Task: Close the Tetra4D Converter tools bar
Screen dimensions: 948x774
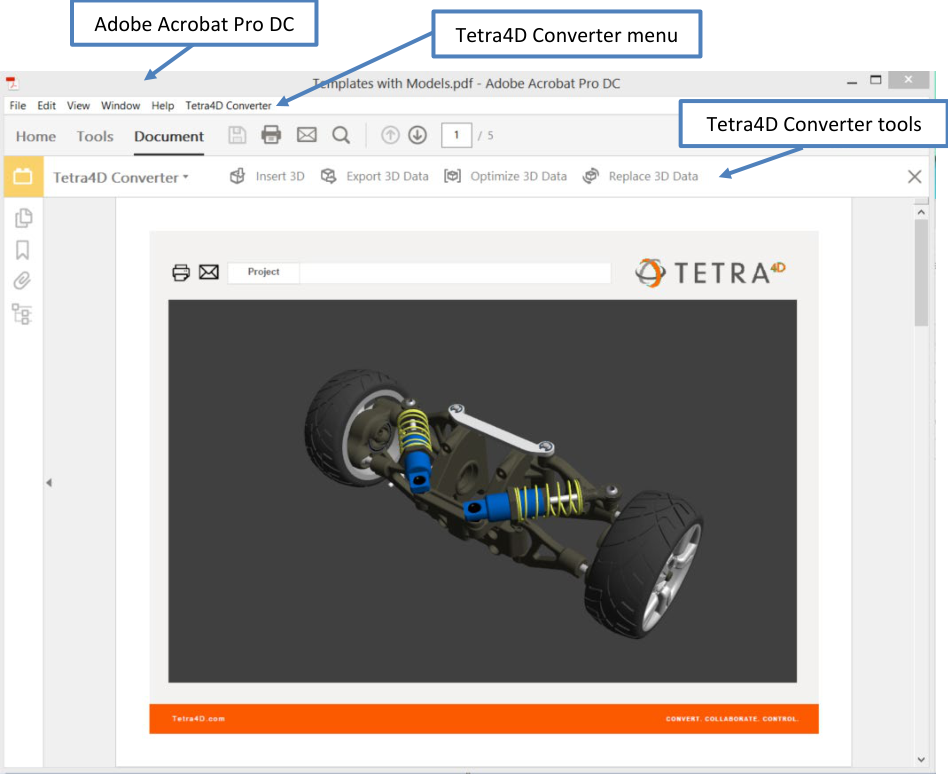Action: 915,177
